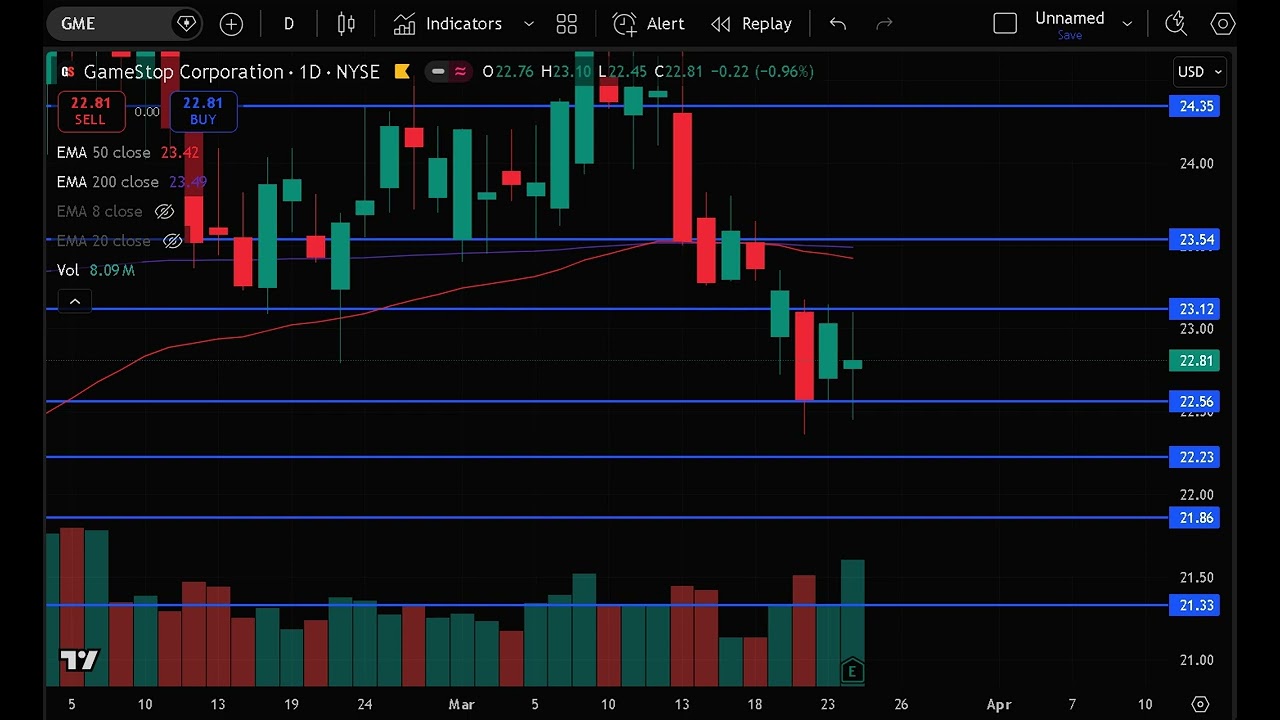This screenshot has width=1280, height=720.
Task: Open the USD currency dropdown
Action: click(1200, 71)
